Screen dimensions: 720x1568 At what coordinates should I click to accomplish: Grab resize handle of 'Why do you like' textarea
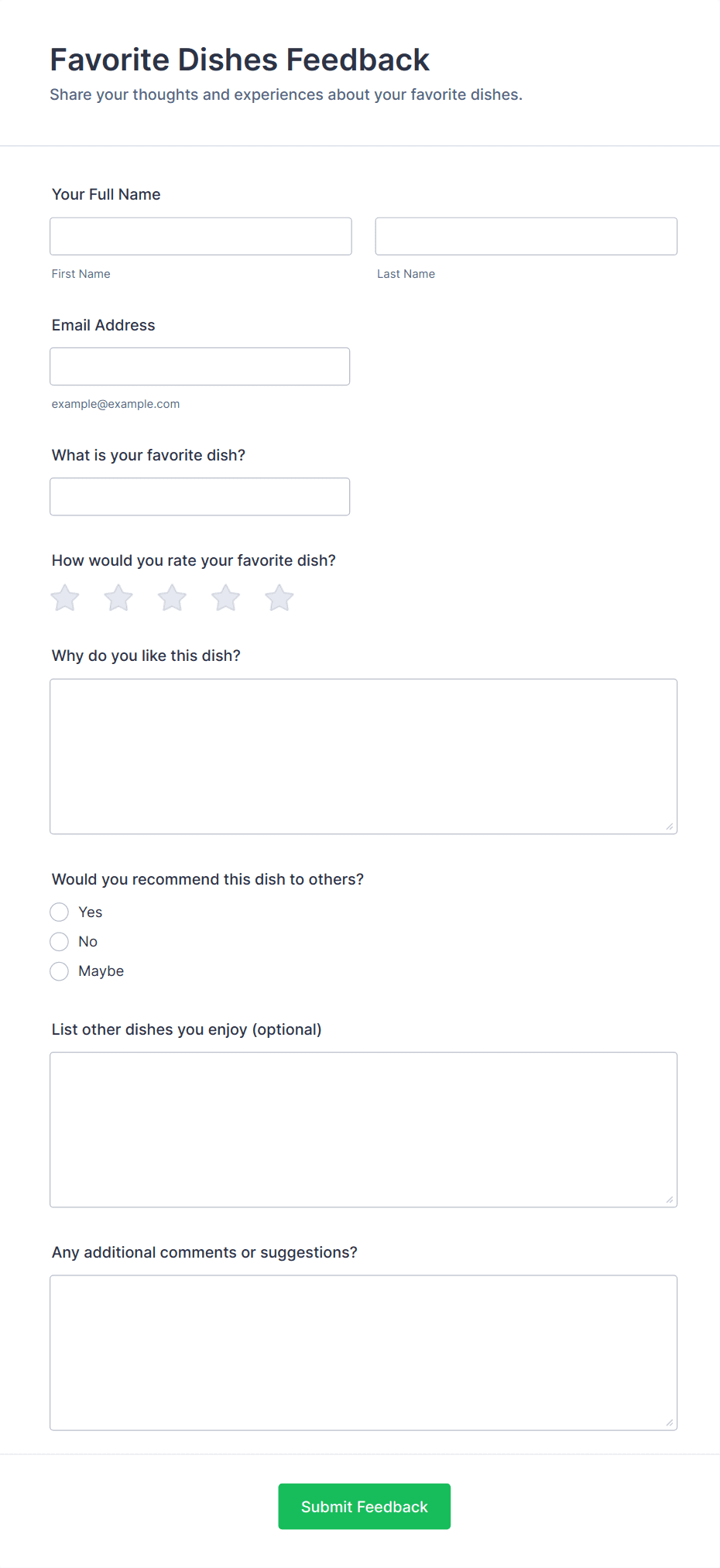(x=670, y=827)
